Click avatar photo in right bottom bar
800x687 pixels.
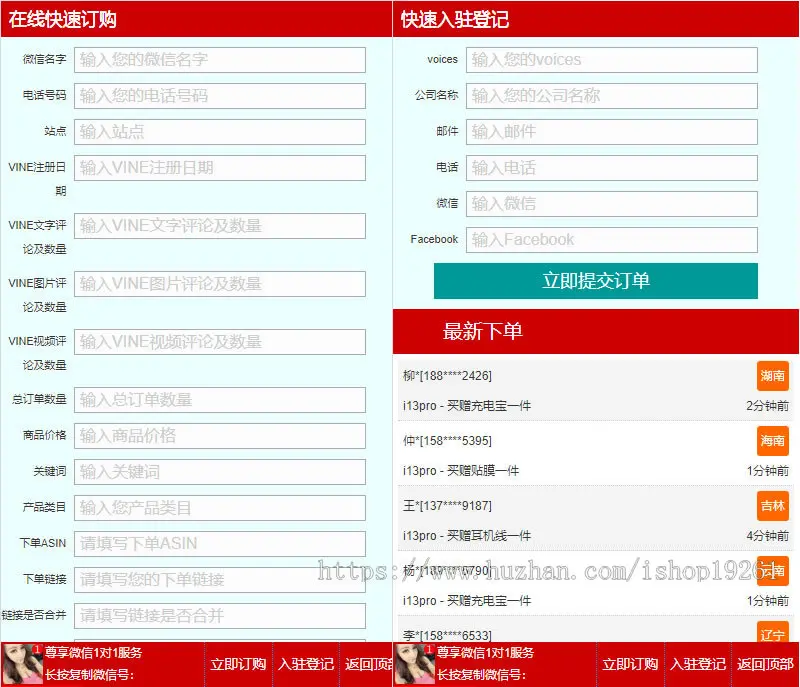pyautogui.click(x=414, y=664)
